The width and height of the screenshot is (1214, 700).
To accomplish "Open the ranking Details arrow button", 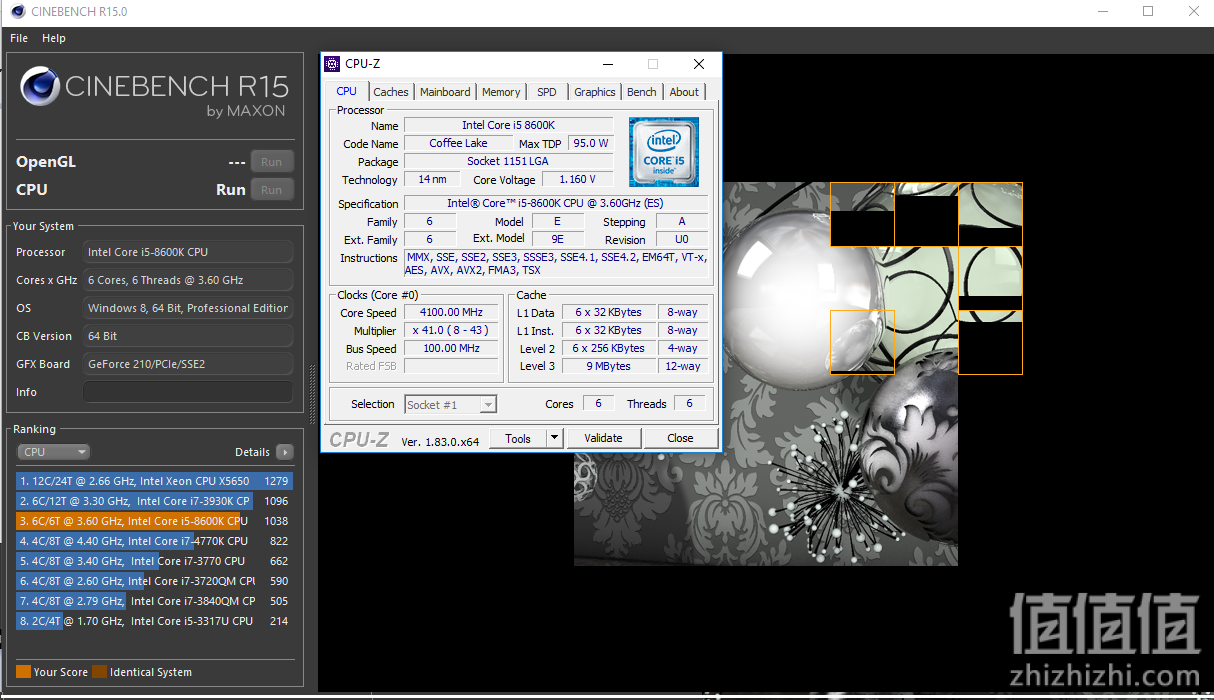I will click(x=285, y=452).
